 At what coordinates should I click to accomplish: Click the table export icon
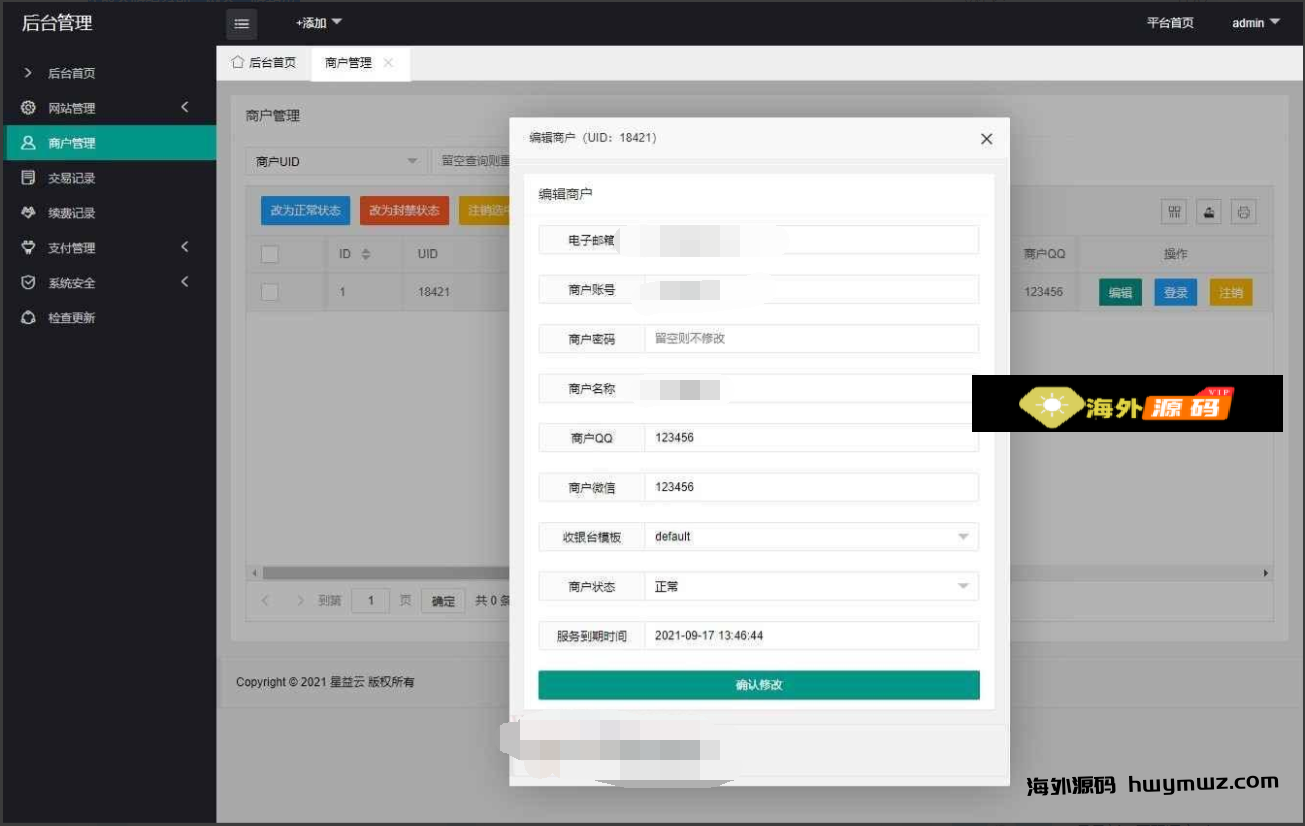point(1209,212)
